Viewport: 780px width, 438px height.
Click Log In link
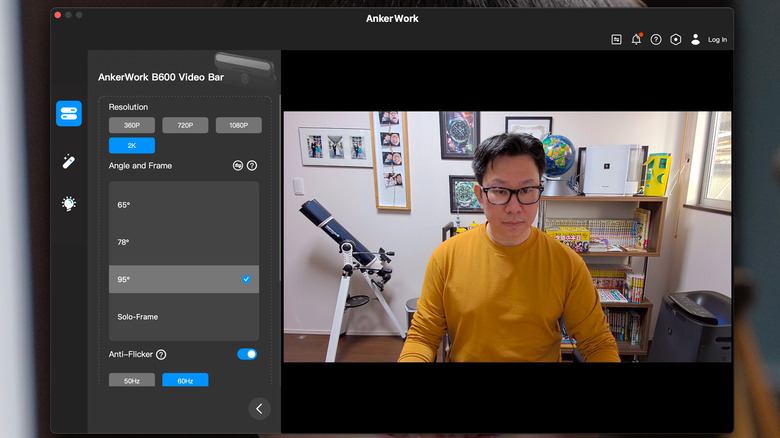717,40
